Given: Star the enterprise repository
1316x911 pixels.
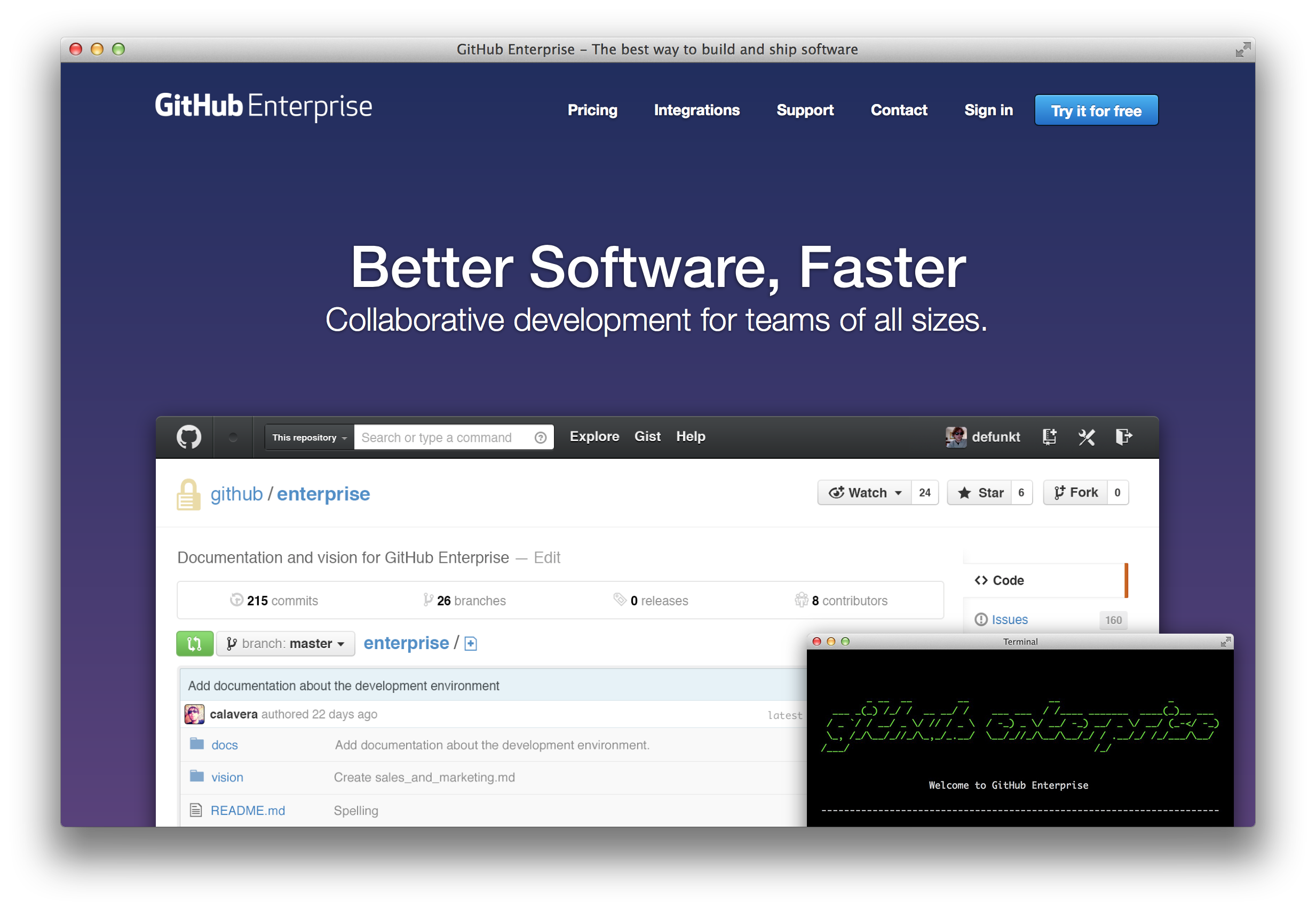Looking at the screenshot, I should click(x=980, y=493).
